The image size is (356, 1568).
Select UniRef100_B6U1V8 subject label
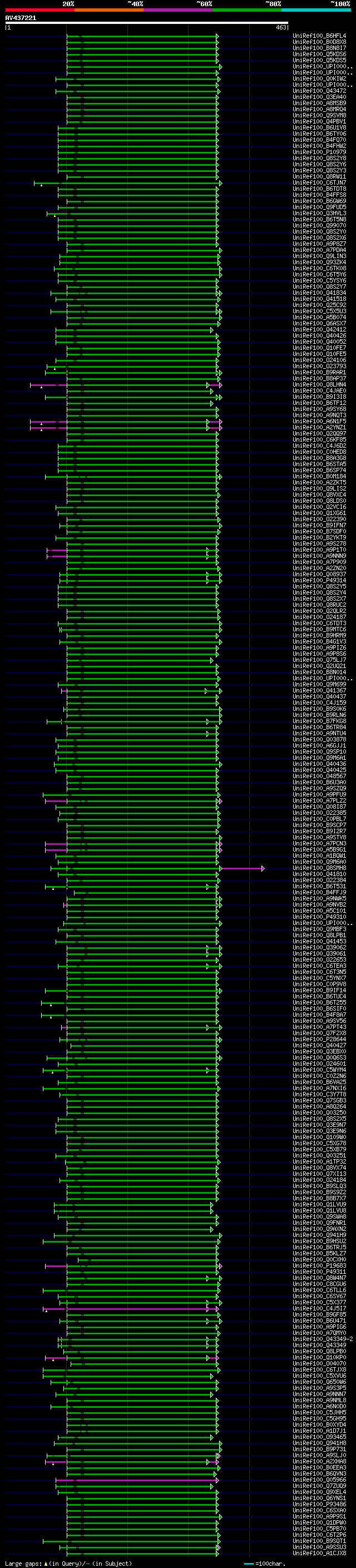[x=319, y=127]
